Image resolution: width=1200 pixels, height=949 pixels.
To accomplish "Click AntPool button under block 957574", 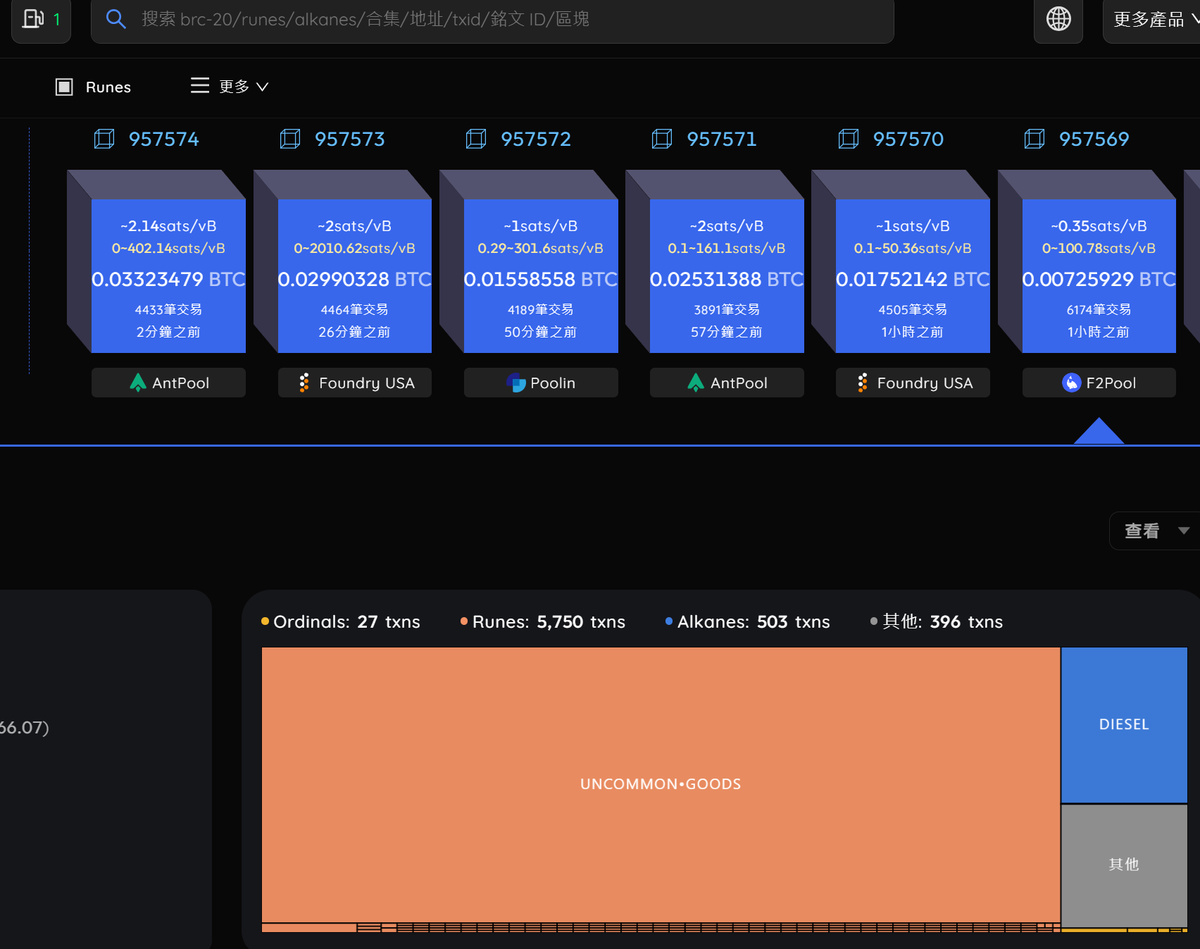I will click(x=168, y=383).
